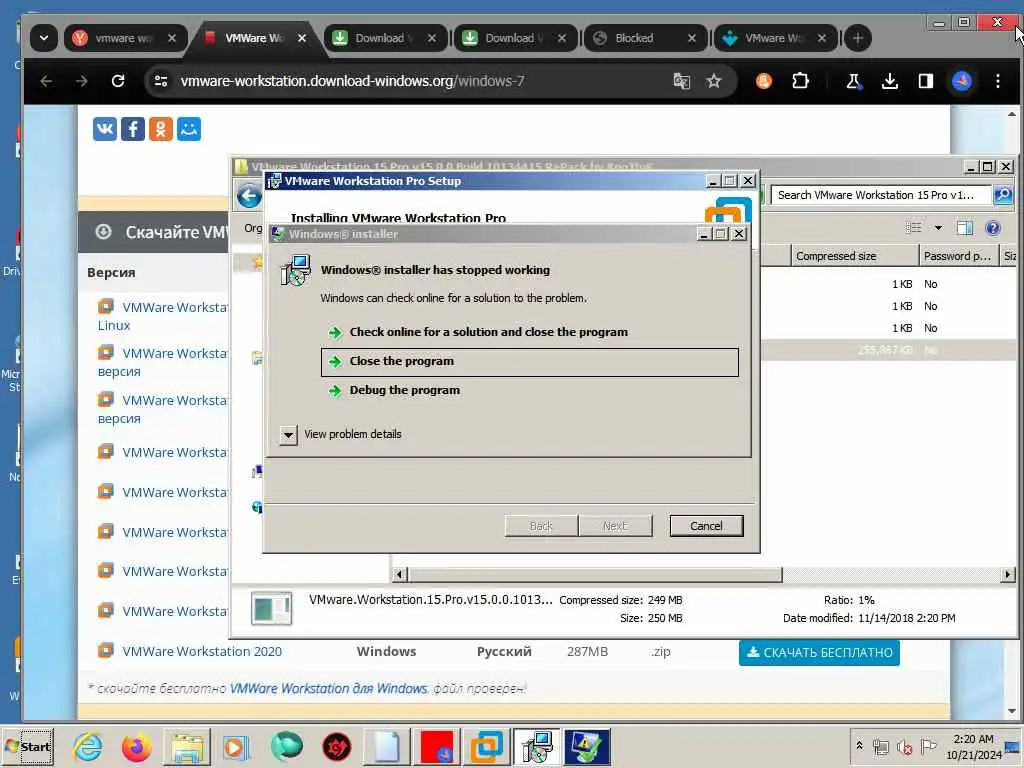This screenshot has width=1024, height=768.
Task: Click the Password p... column header
Action: click(x=959, y=256)
